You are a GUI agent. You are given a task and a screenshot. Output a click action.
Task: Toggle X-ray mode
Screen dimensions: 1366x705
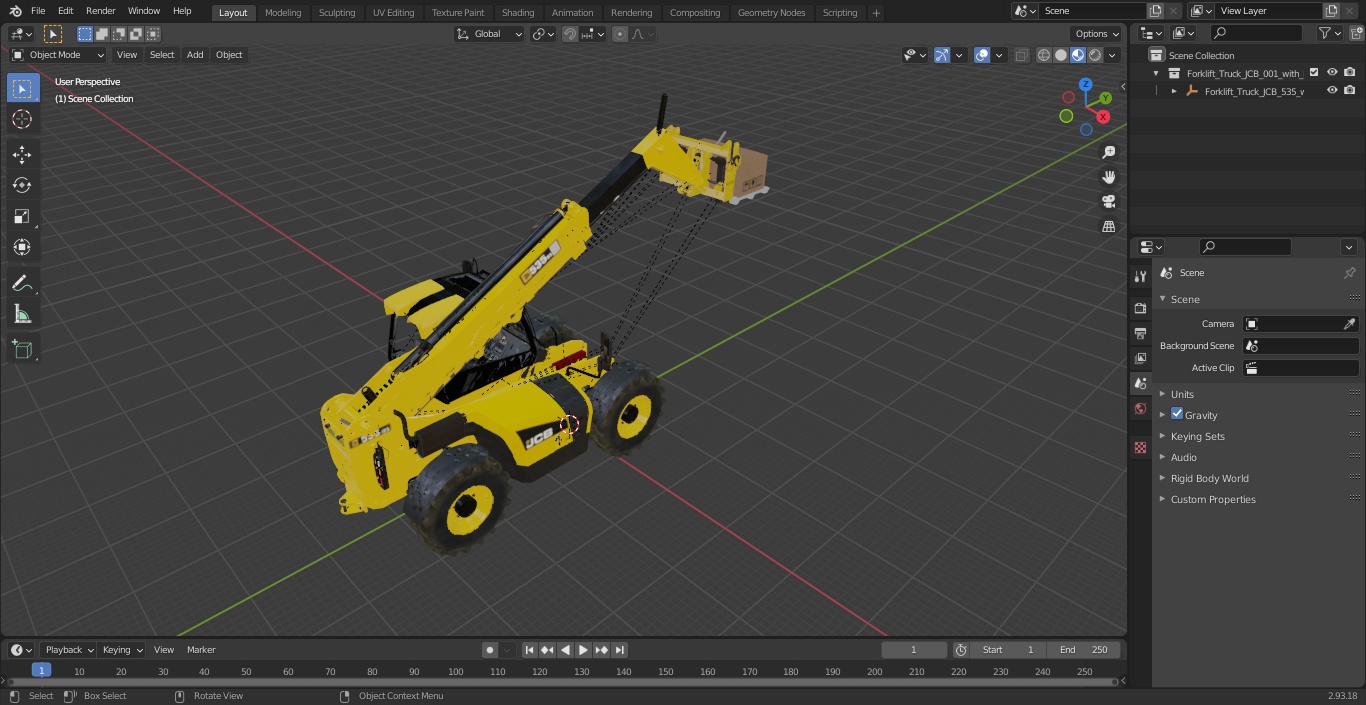[1021, 55]
